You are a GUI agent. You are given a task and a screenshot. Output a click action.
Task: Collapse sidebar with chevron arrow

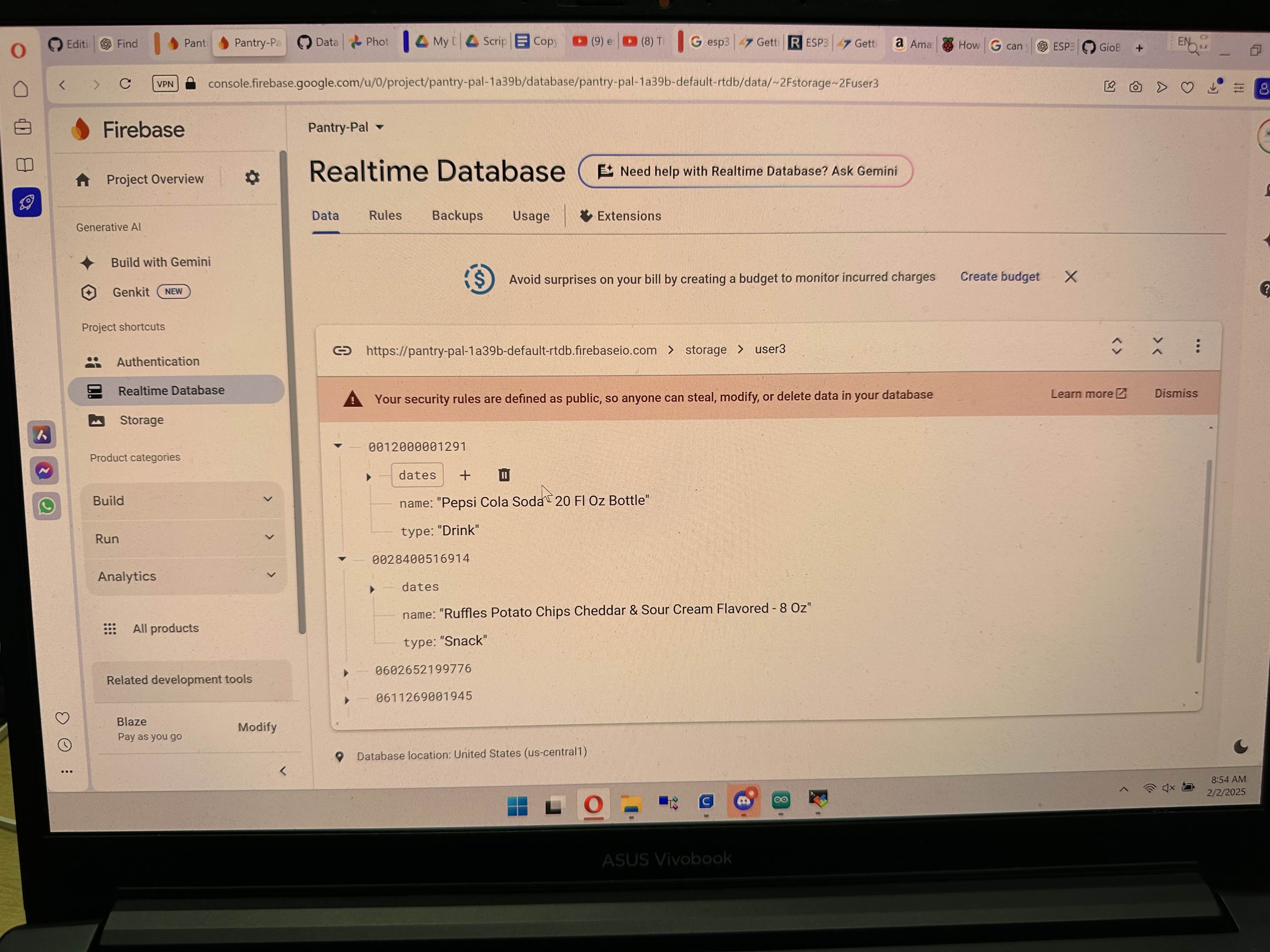tap(283, 771)
